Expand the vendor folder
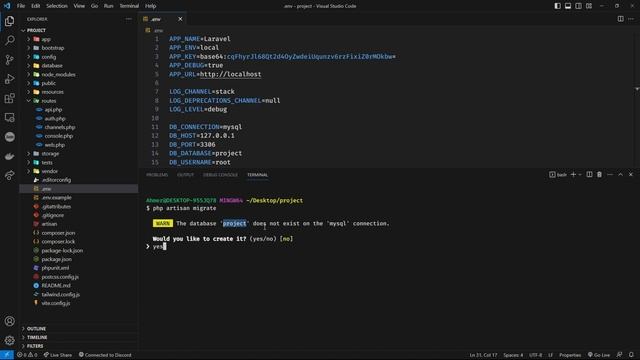This screenshot has width=640, height=360. click(78, 171)
